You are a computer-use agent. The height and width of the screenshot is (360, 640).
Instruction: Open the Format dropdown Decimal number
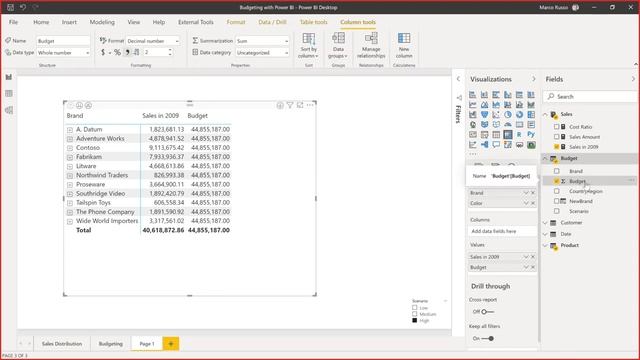click(153, 41)
